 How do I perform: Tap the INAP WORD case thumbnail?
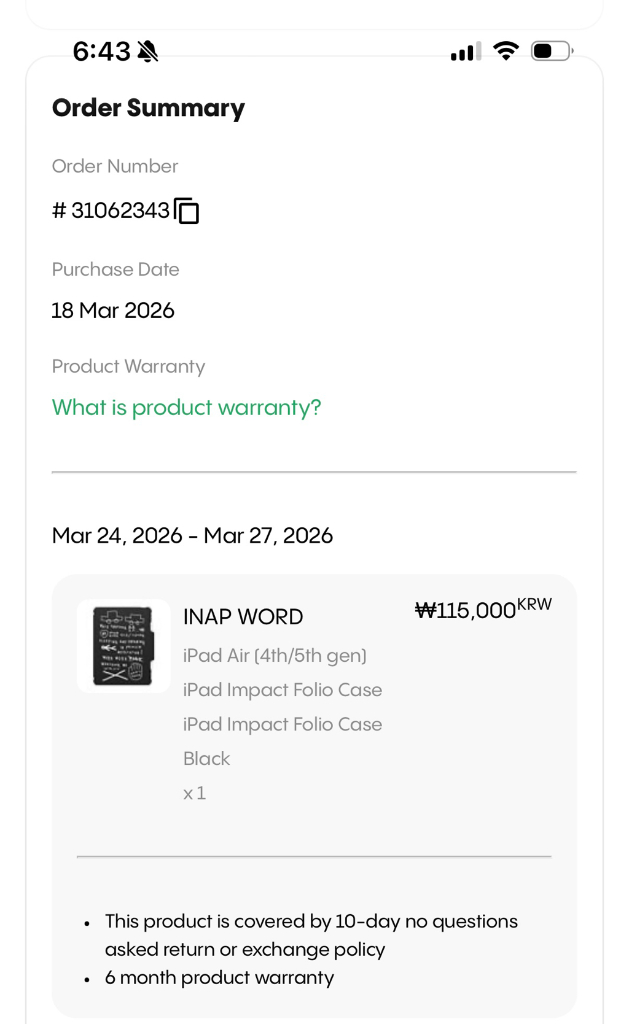[x=123, y=646]
